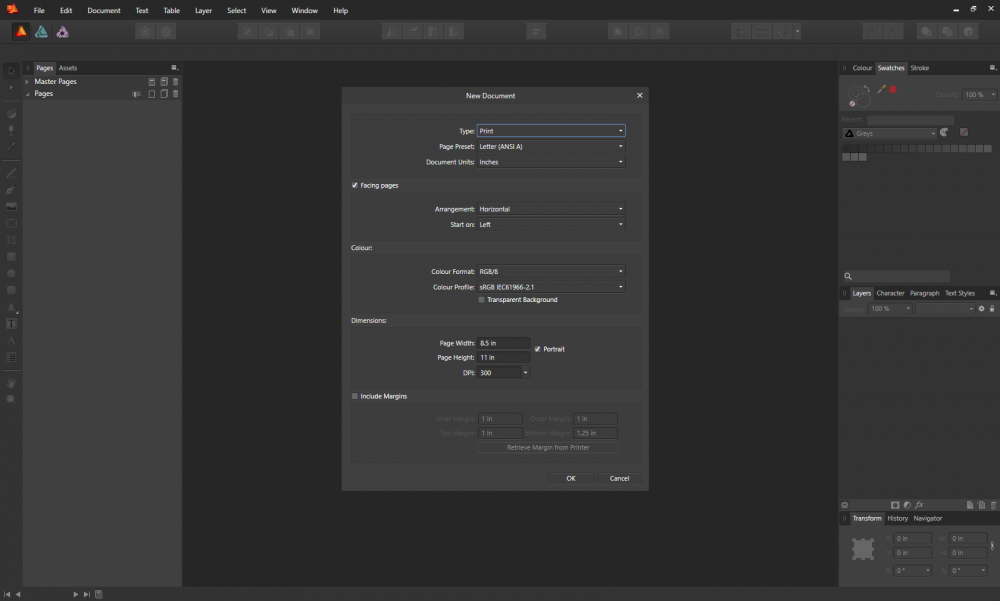Click the lock icon in the Layers panel
Image resolution: width=1000 pixels, height=601 pixels.
992,309
